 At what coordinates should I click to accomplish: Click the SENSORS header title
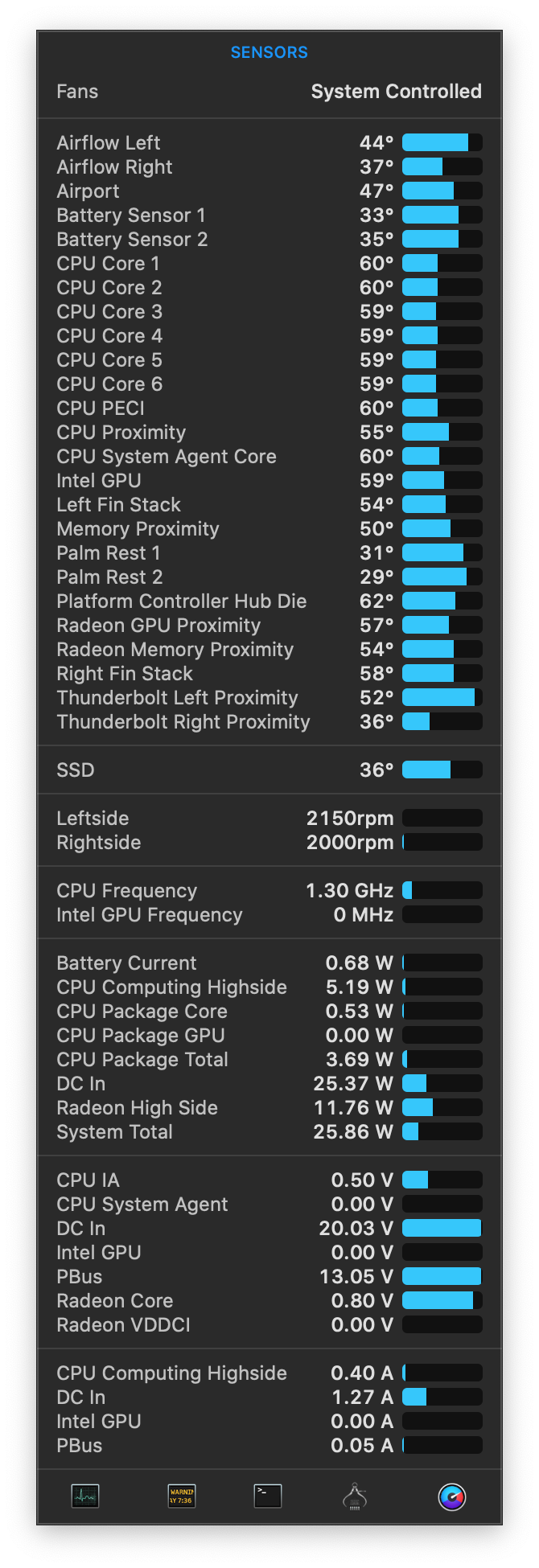click(x=269, y=52)
